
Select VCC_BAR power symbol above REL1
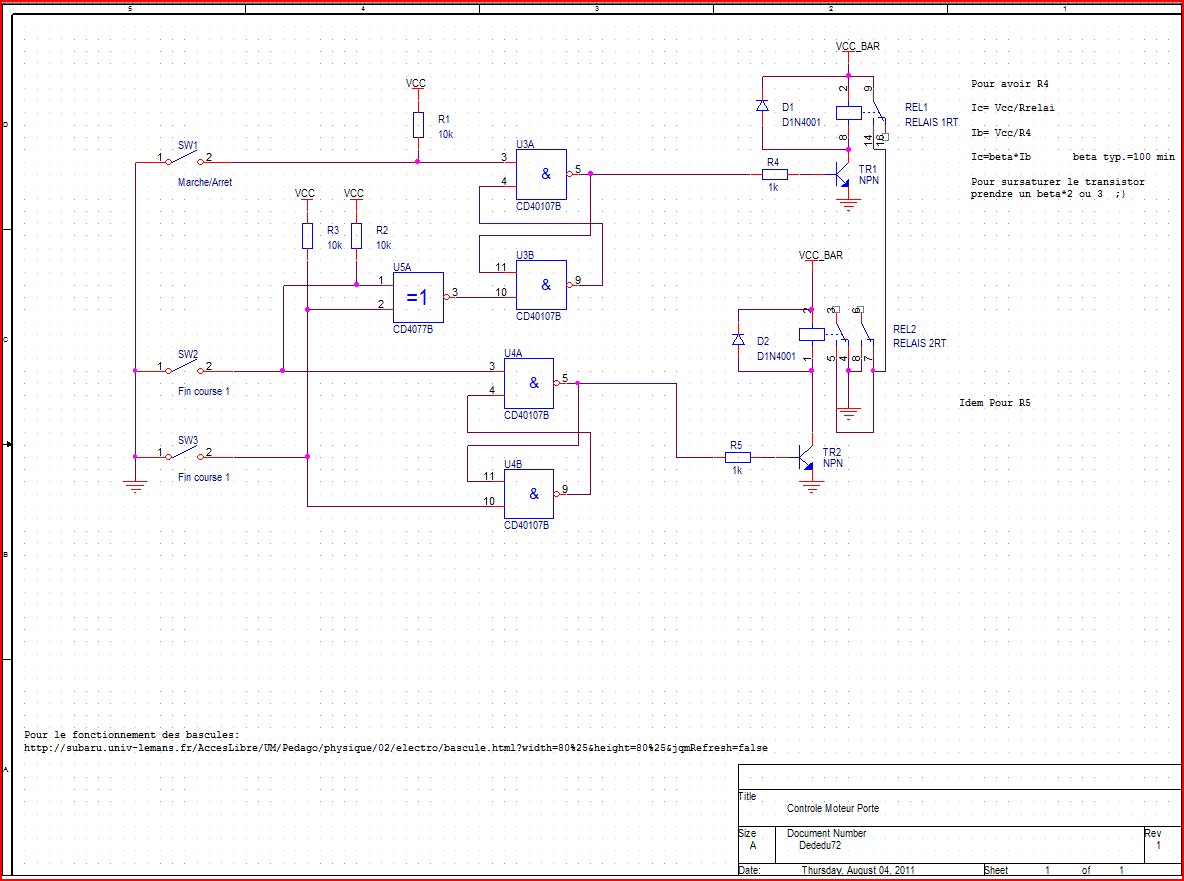858,49
